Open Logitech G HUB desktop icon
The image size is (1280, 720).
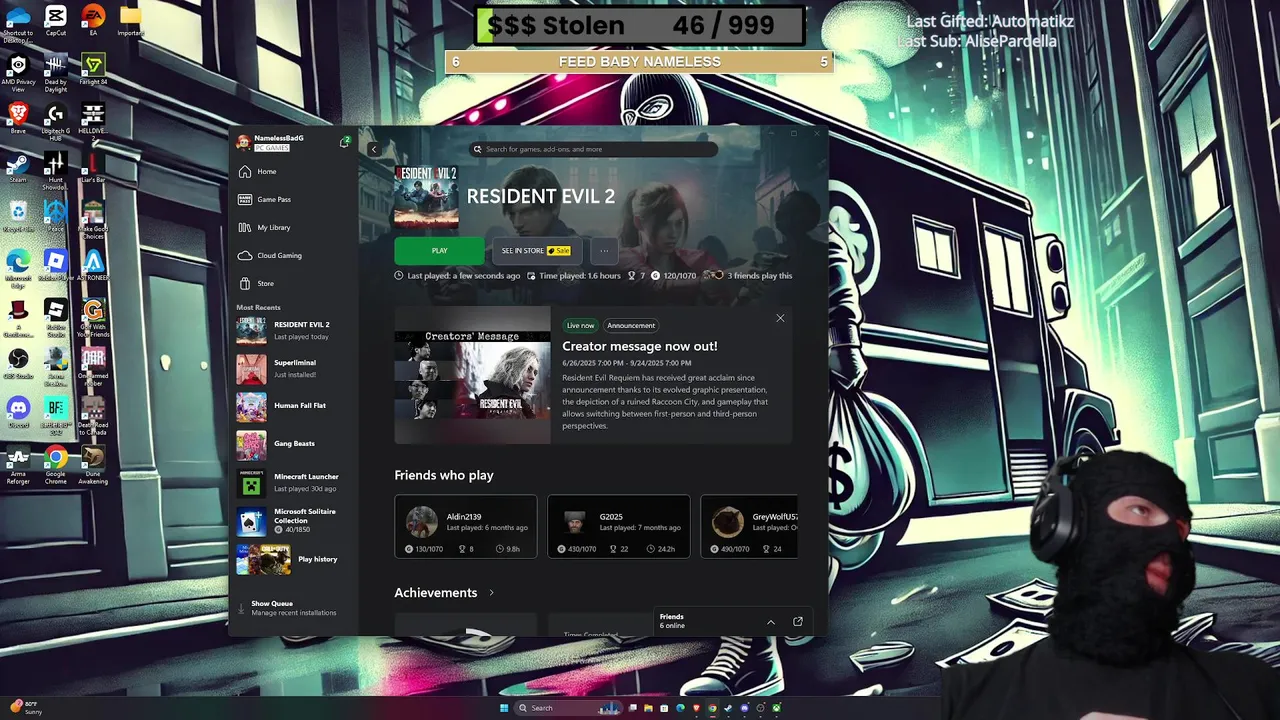(56, 121)
